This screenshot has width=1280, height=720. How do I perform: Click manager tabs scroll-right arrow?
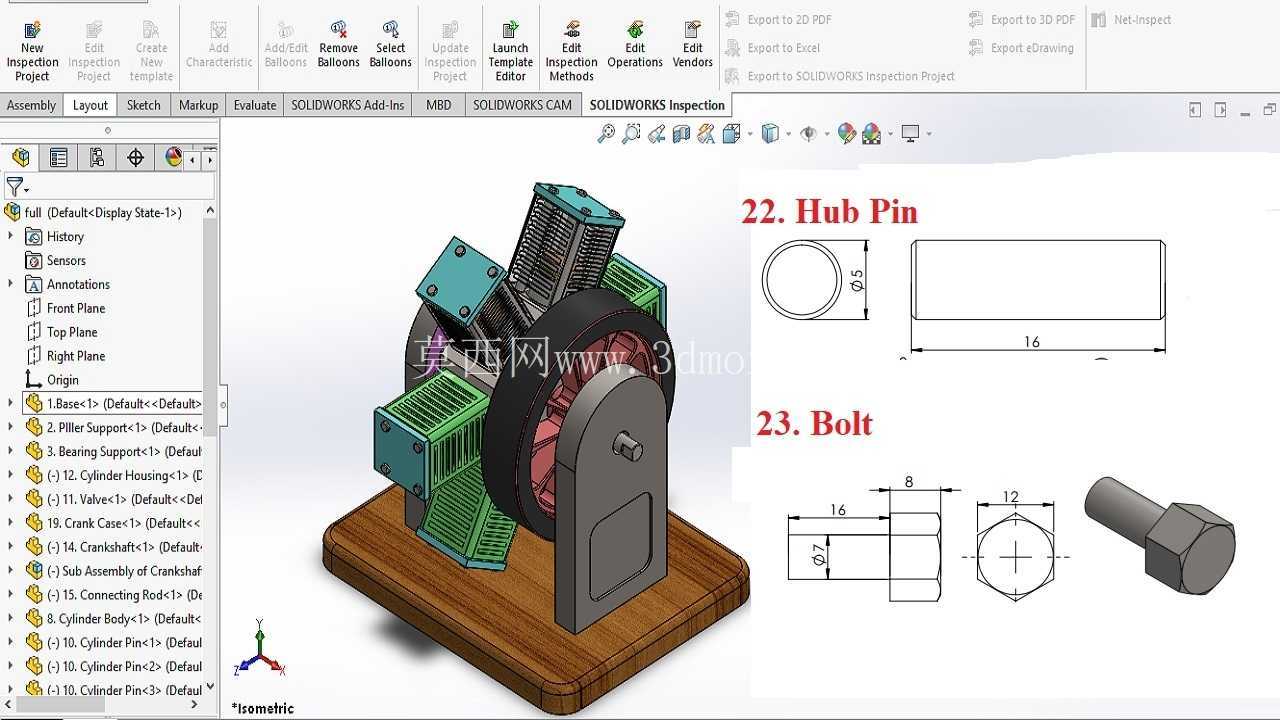click(210, 159)
